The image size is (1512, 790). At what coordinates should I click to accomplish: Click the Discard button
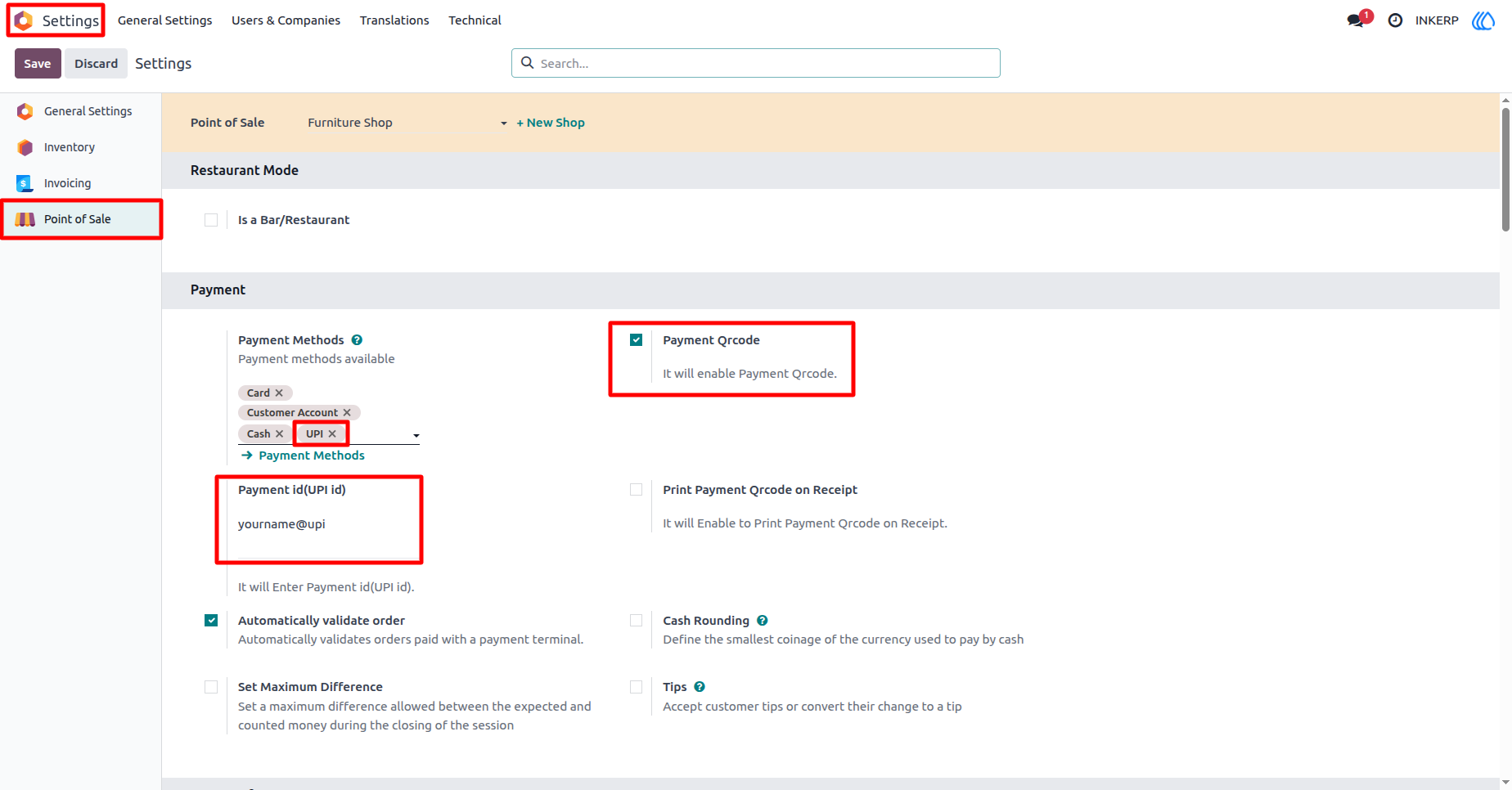(x=97, y=64)
